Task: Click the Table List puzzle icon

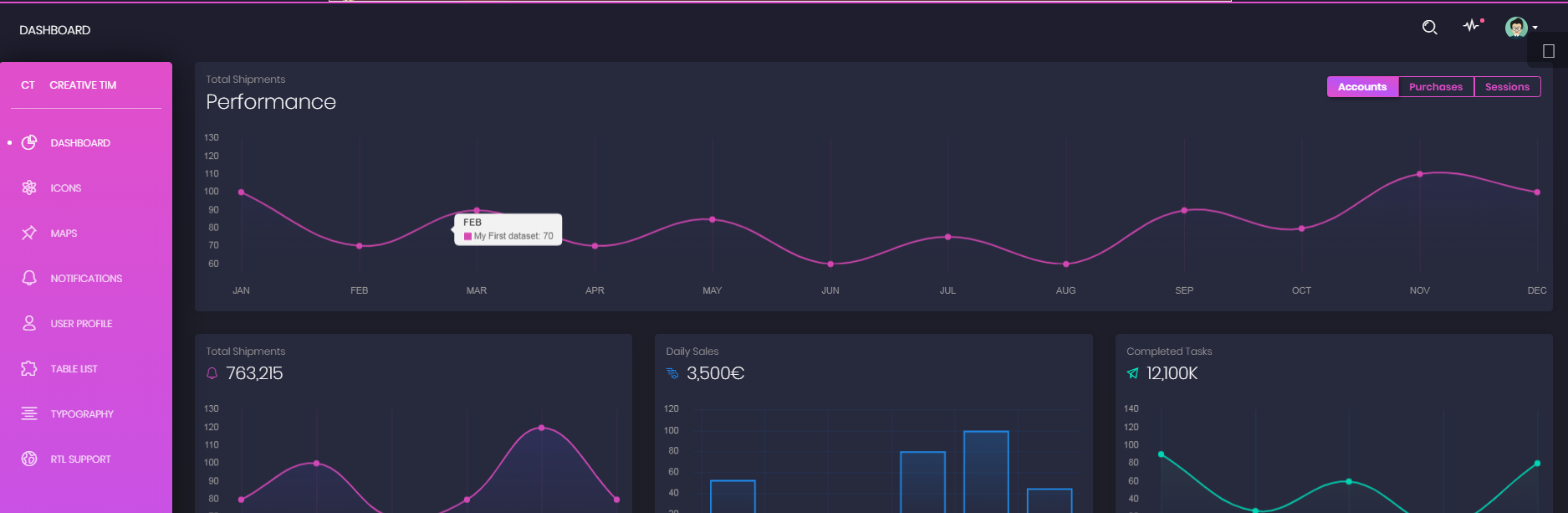Action: click(x=29, y=368)
